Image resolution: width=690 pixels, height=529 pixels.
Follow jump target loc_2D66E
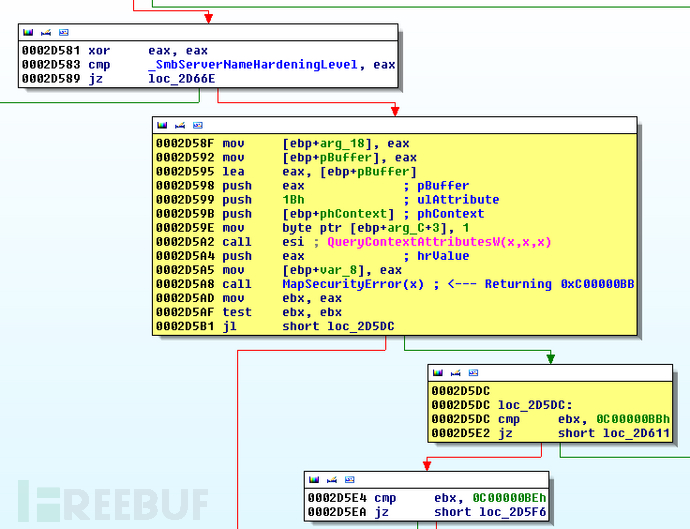coord(182,79)
